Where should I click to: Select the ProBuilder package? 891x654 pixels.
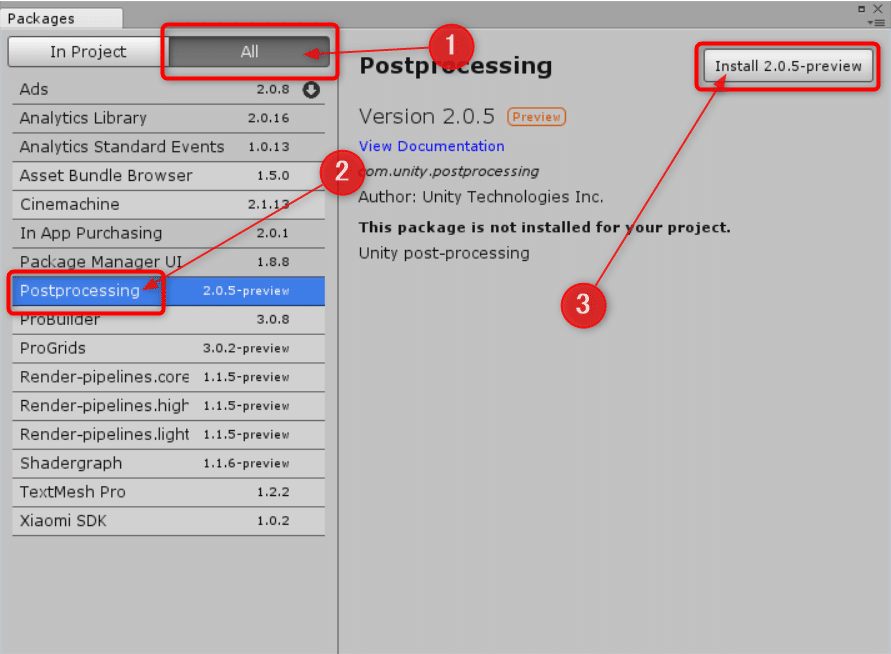[x=168, y=319]
